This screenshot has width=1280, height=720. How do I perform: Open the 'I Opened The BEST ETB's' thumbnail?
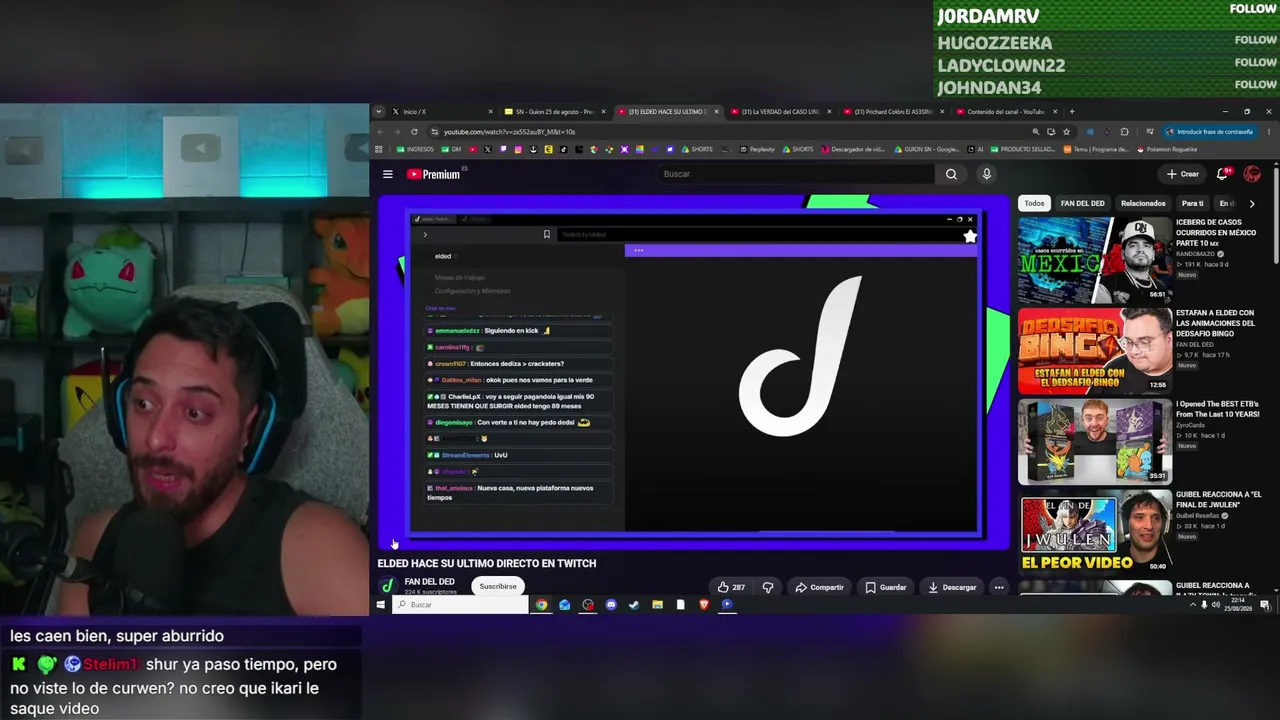point(1095,442)
